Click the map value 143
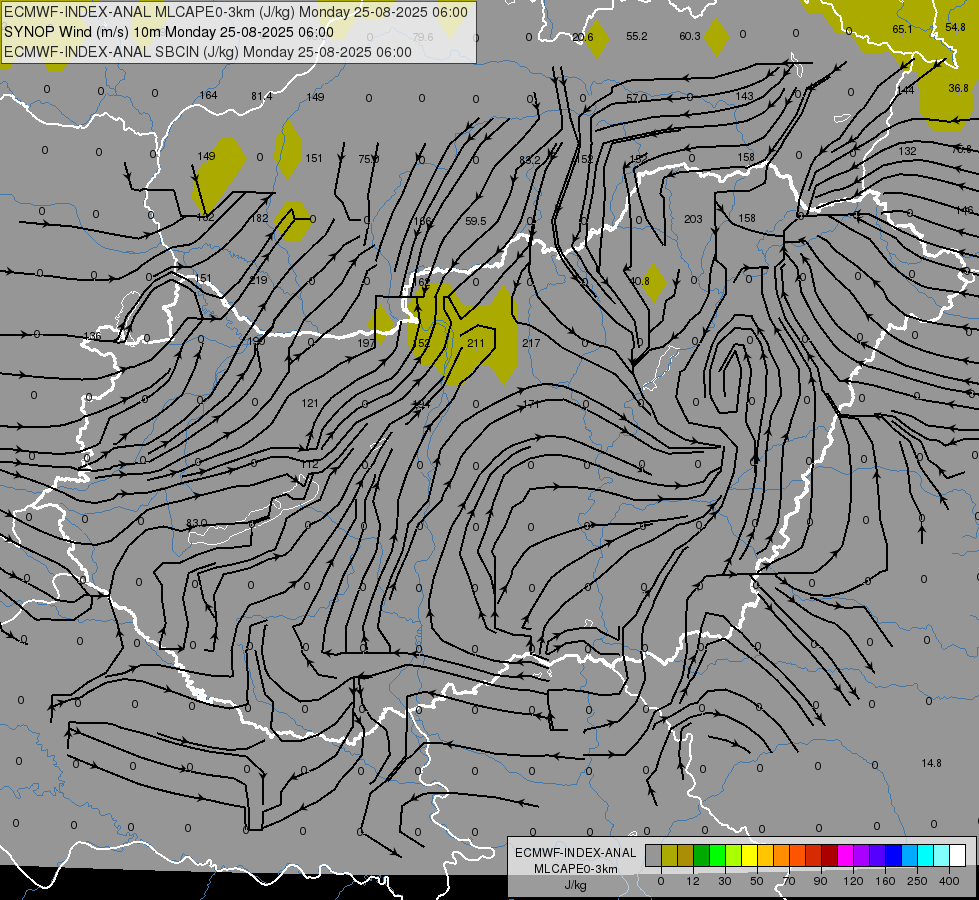 (x=744, y=96)
